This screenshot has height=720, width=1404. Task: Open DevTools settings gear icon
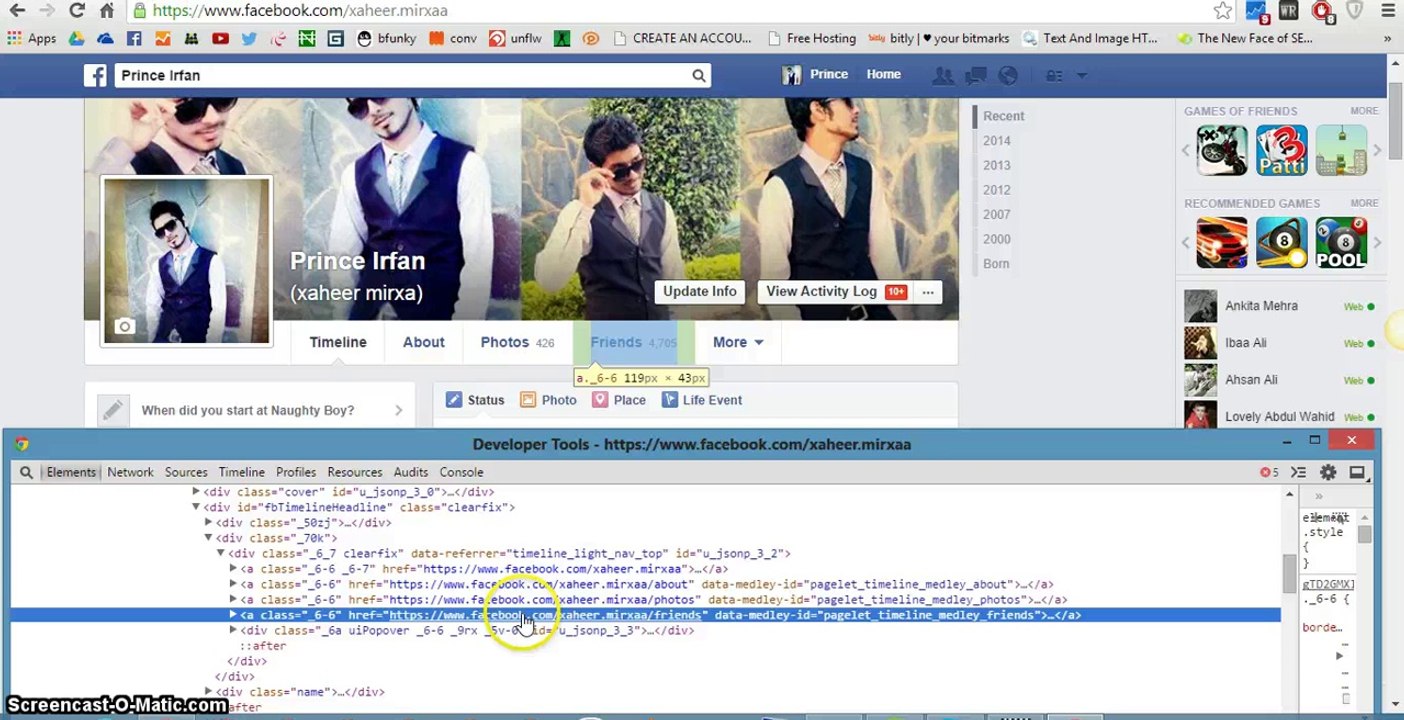[x=1328, y=472]
